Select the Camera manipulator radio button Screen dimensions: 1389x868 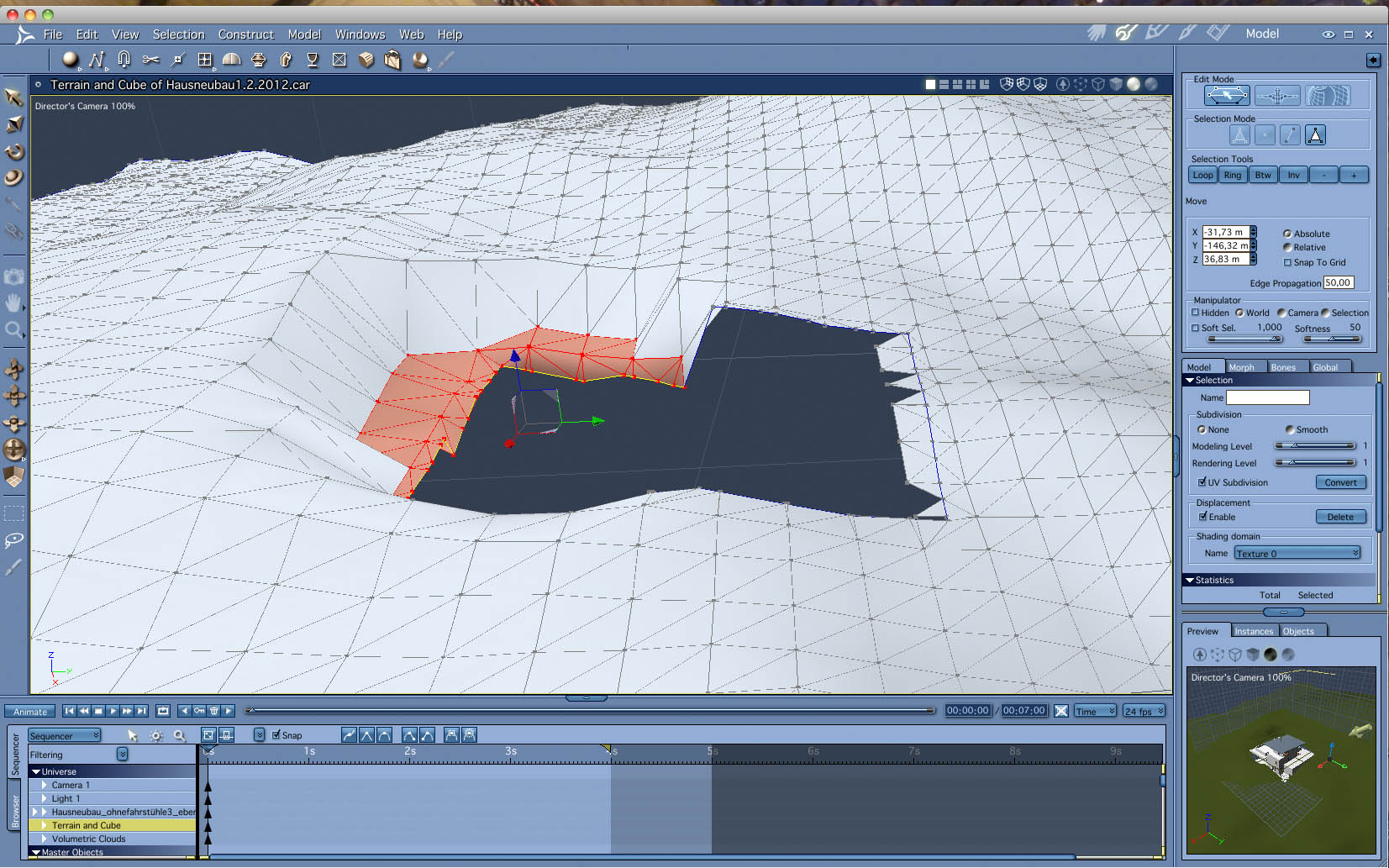point(1281,313)
